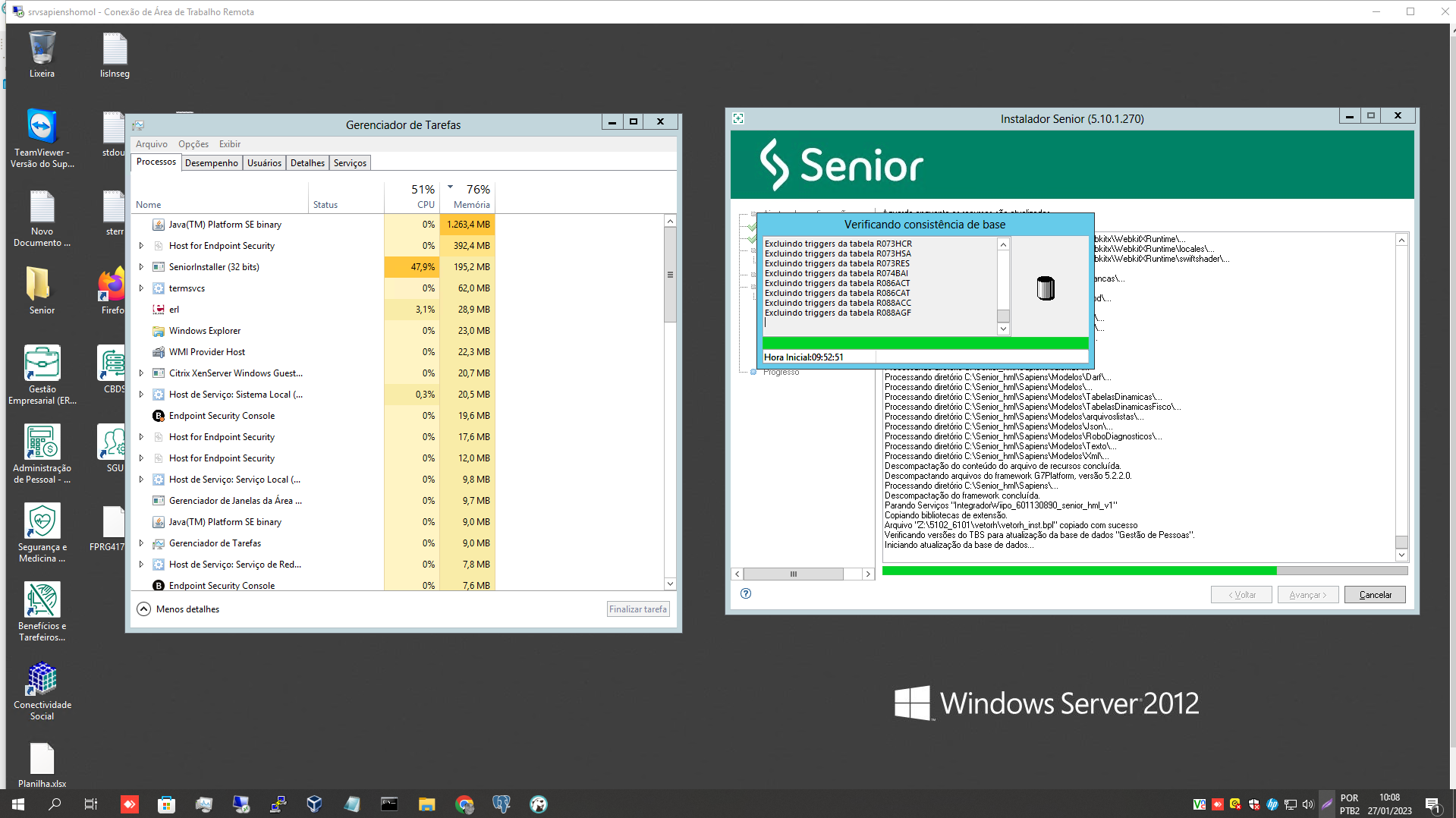Select Java(TM) Platform SE binary 1.263,4 MB row
Screen dimensions: 1456x818
[314, 225]
